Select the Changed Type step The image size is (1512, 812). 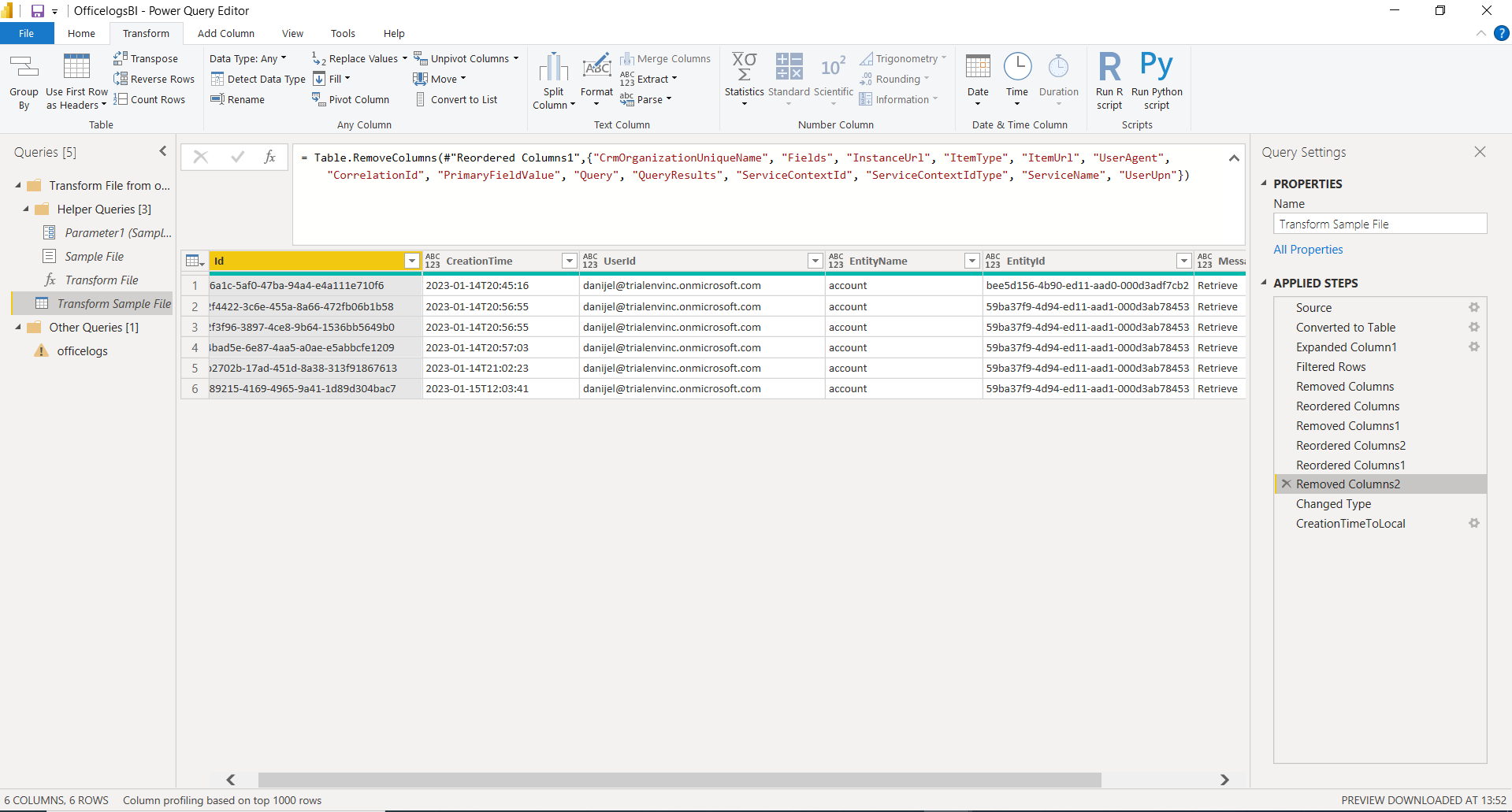(x=1333, y=503)
